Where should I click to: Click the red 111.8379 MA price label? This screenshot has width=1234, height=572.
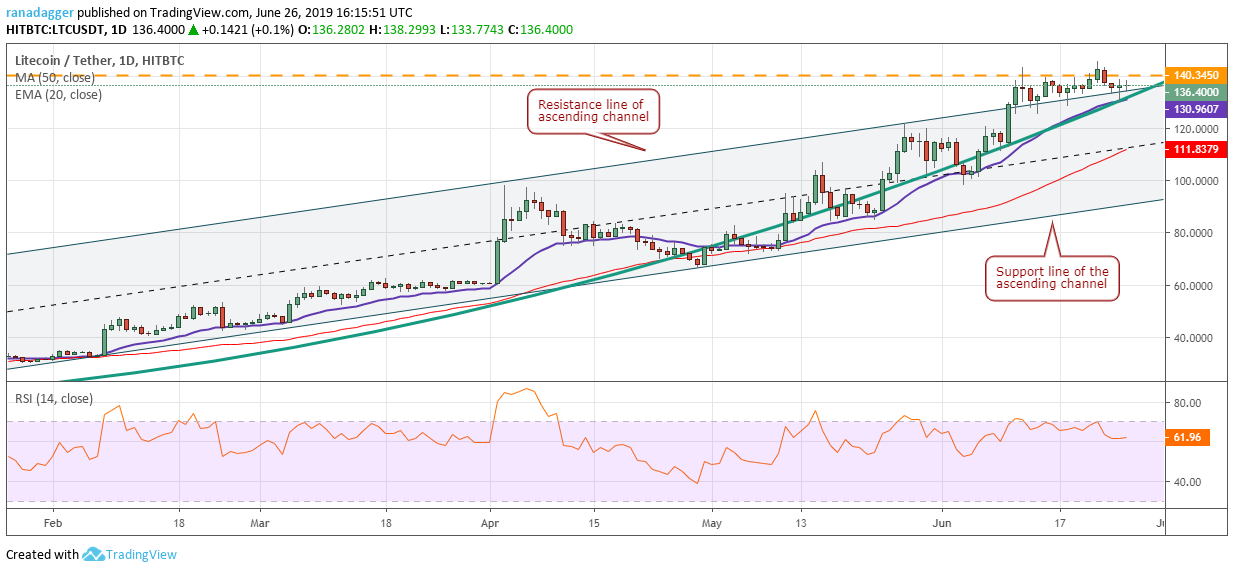[x=1196, y=148]
